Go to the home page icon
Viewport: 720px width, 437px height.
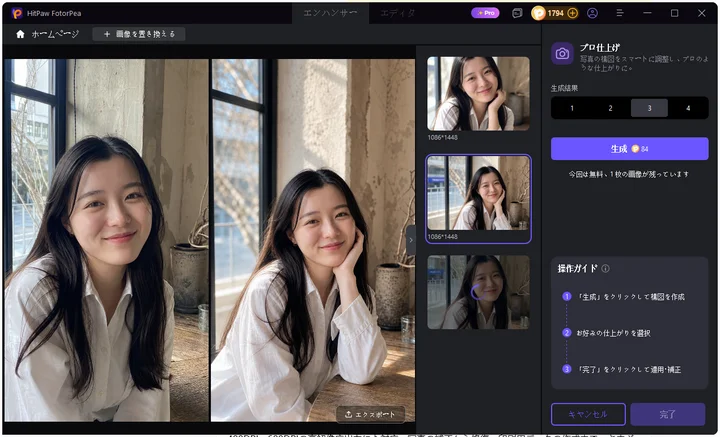coord(20,34)
